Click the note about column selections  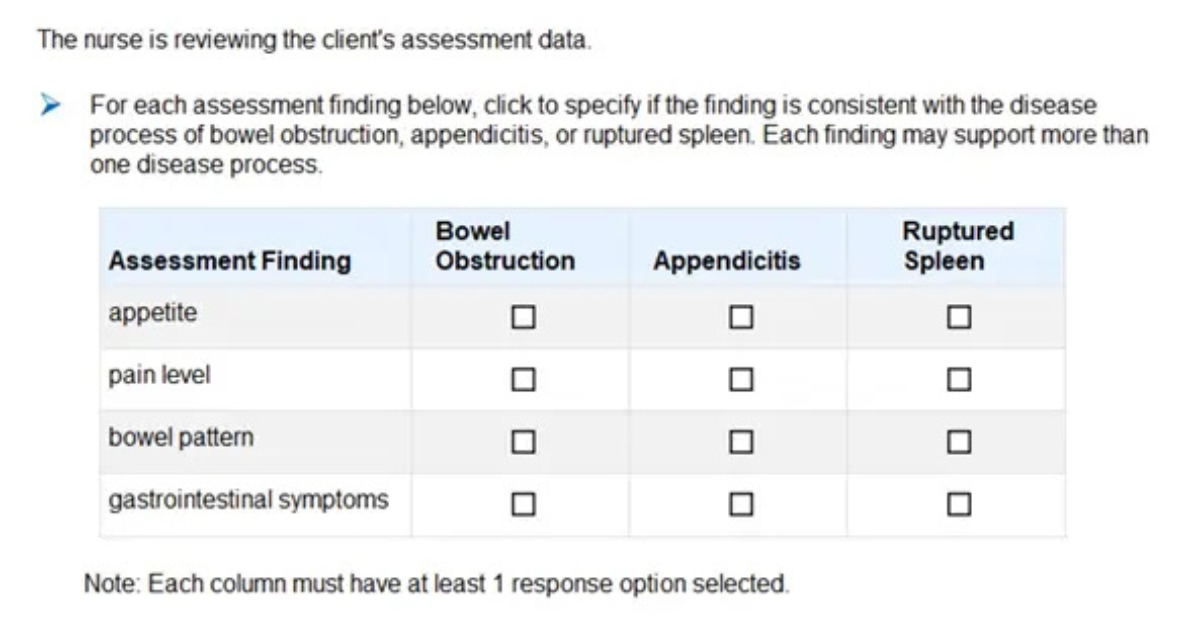(x=436, y=584)
